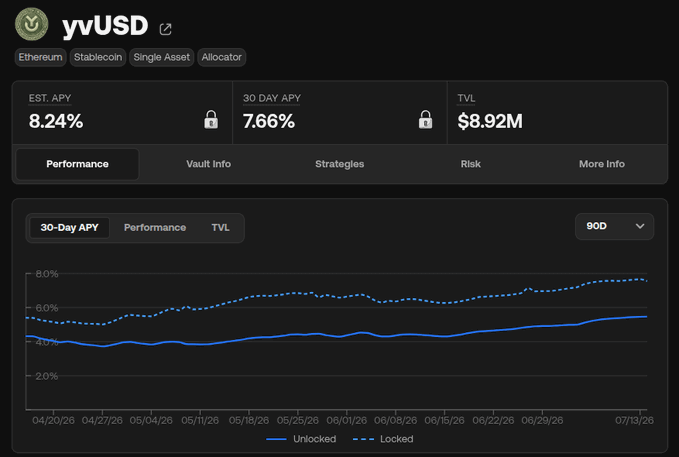Click the EST. APY label
Image resolution: width=679 pixels, height=457 pixels.
click(50, 98)
